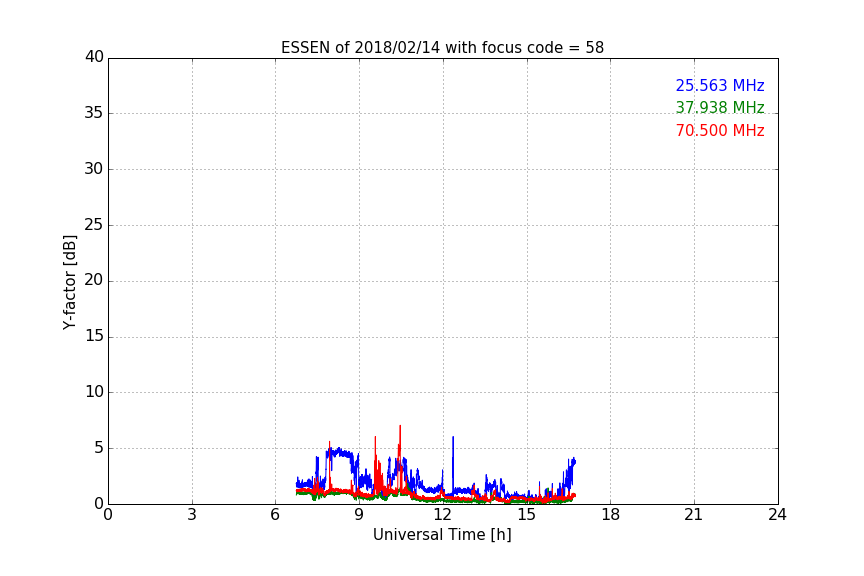Click the y-axis tick value 25
This screenshot has height=576, width=864.
pos(94,224)
